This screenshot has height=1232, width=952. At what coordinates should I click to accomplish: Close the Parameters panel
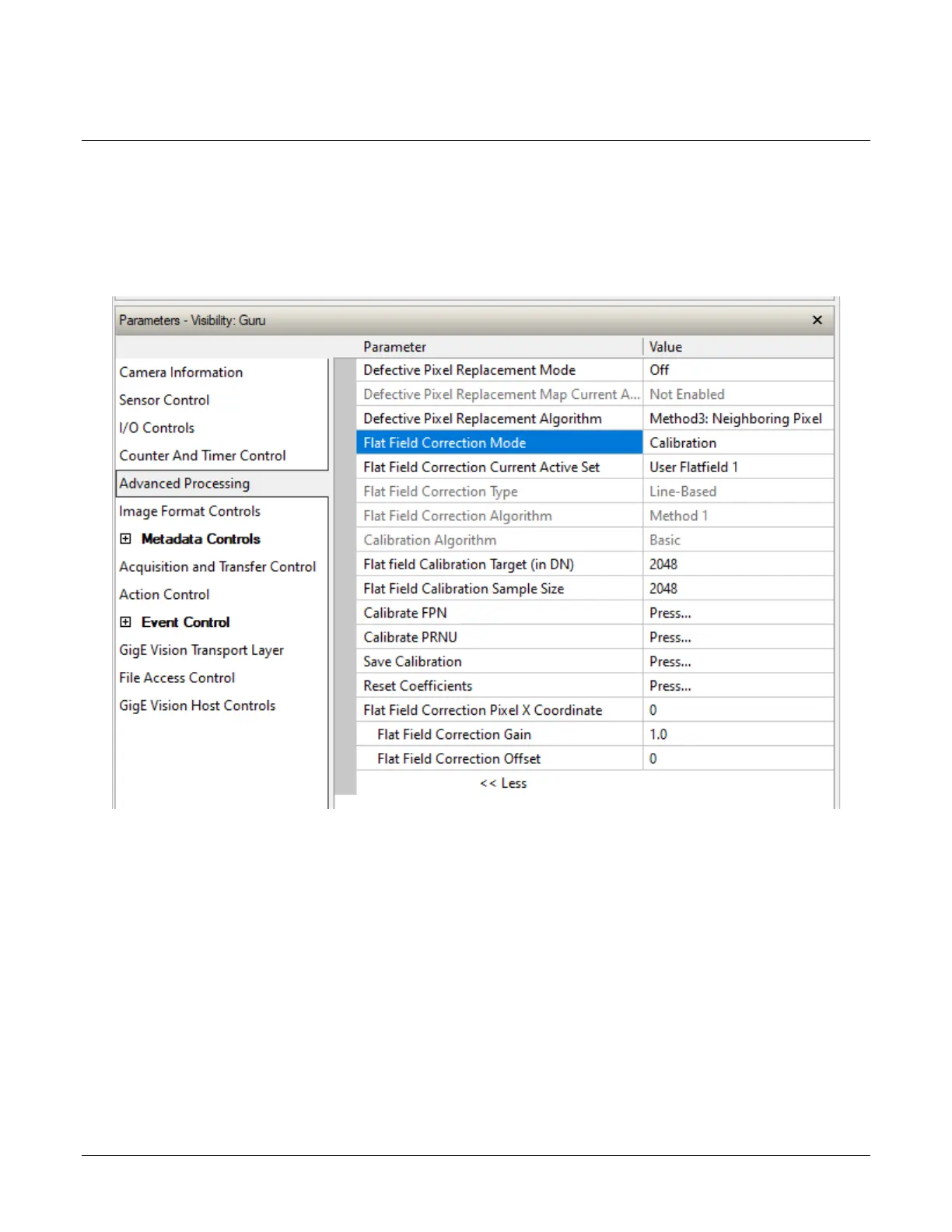pyautogui.click(x=817, y=320)
